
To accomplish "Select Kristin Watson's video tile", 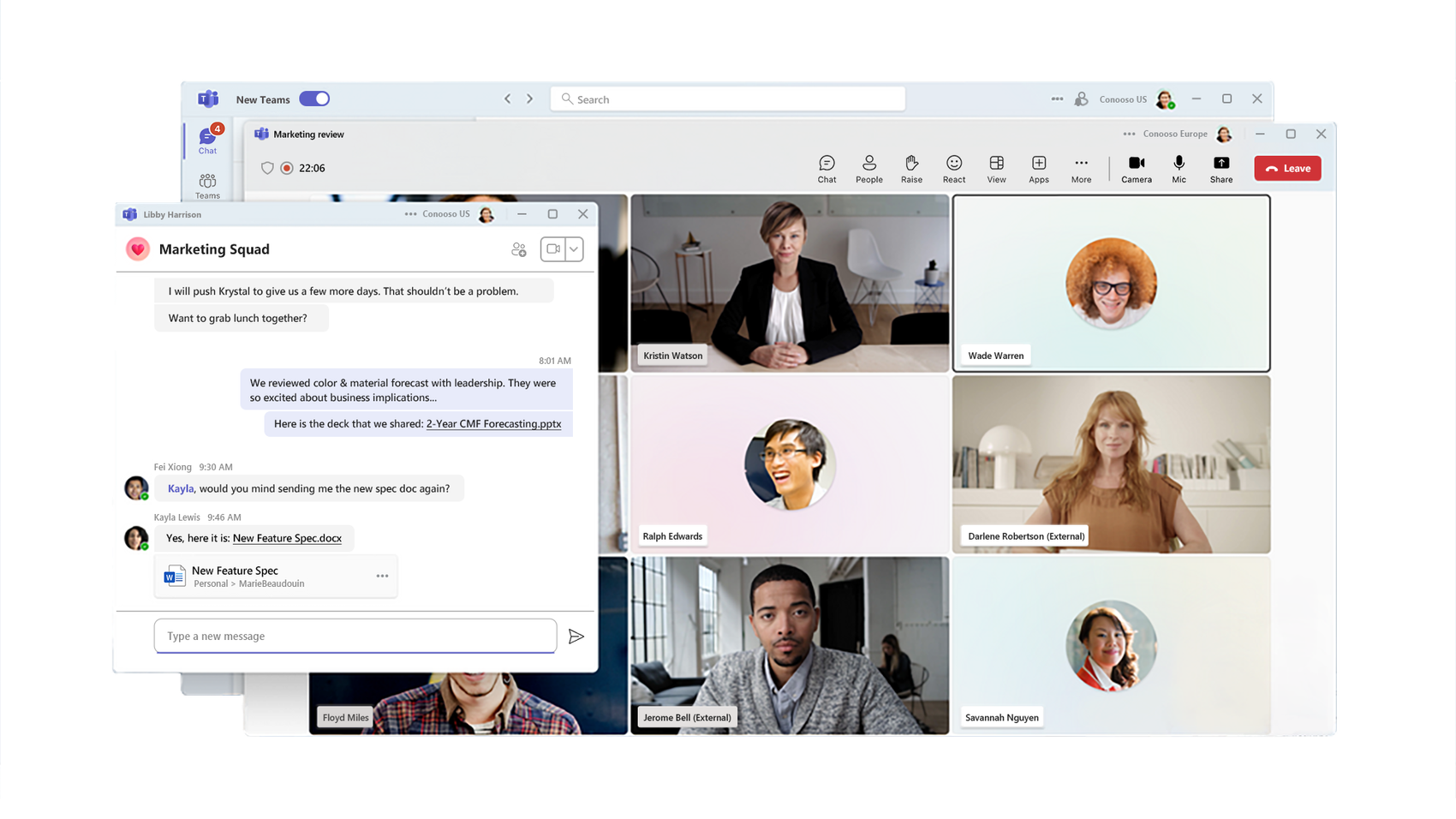I will (790, 283).
